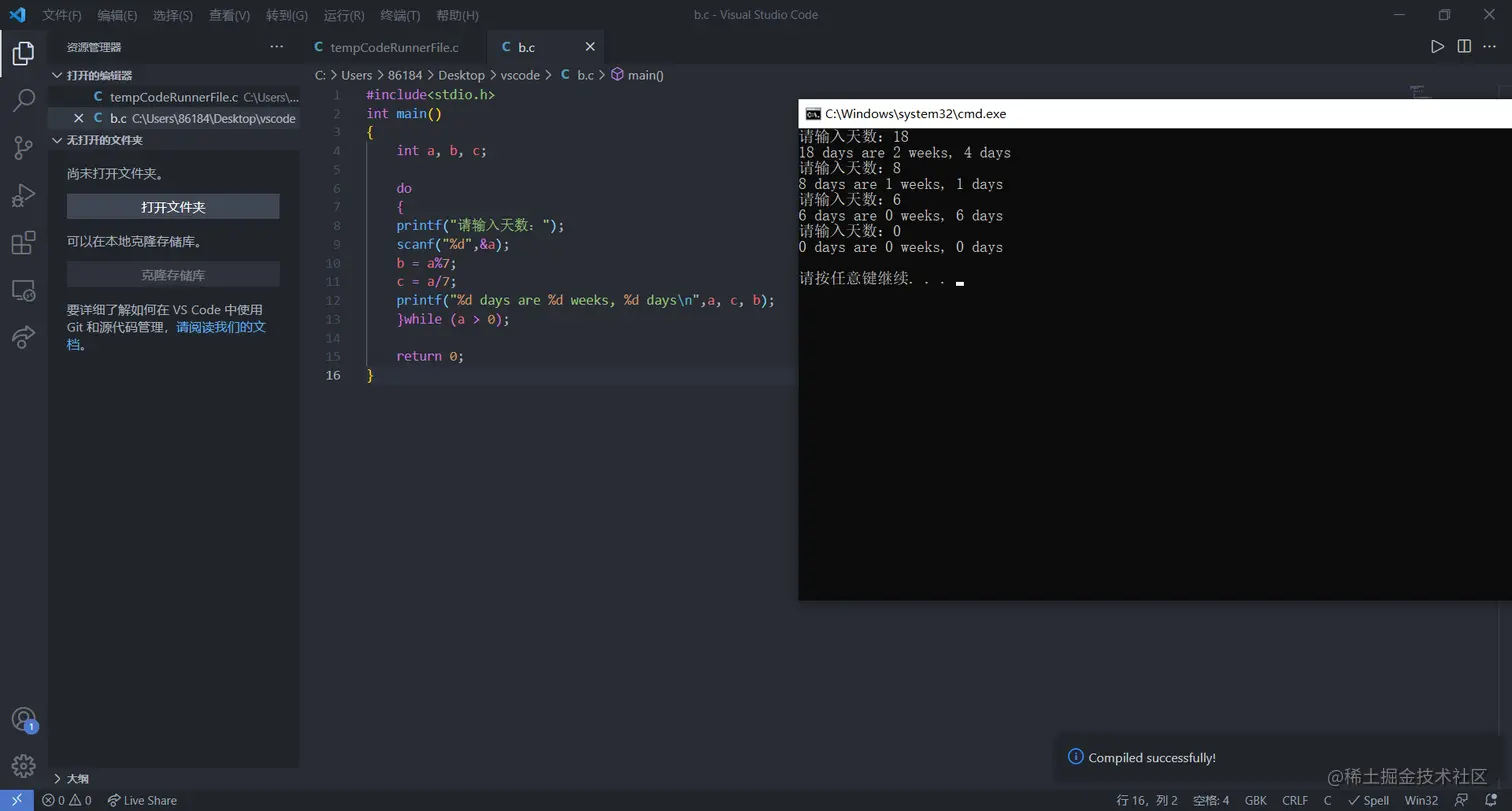Open the Manage gear settings icon
Viewport: 1512px width, 811px height.
pyautogui.click(x=23, y=765)
